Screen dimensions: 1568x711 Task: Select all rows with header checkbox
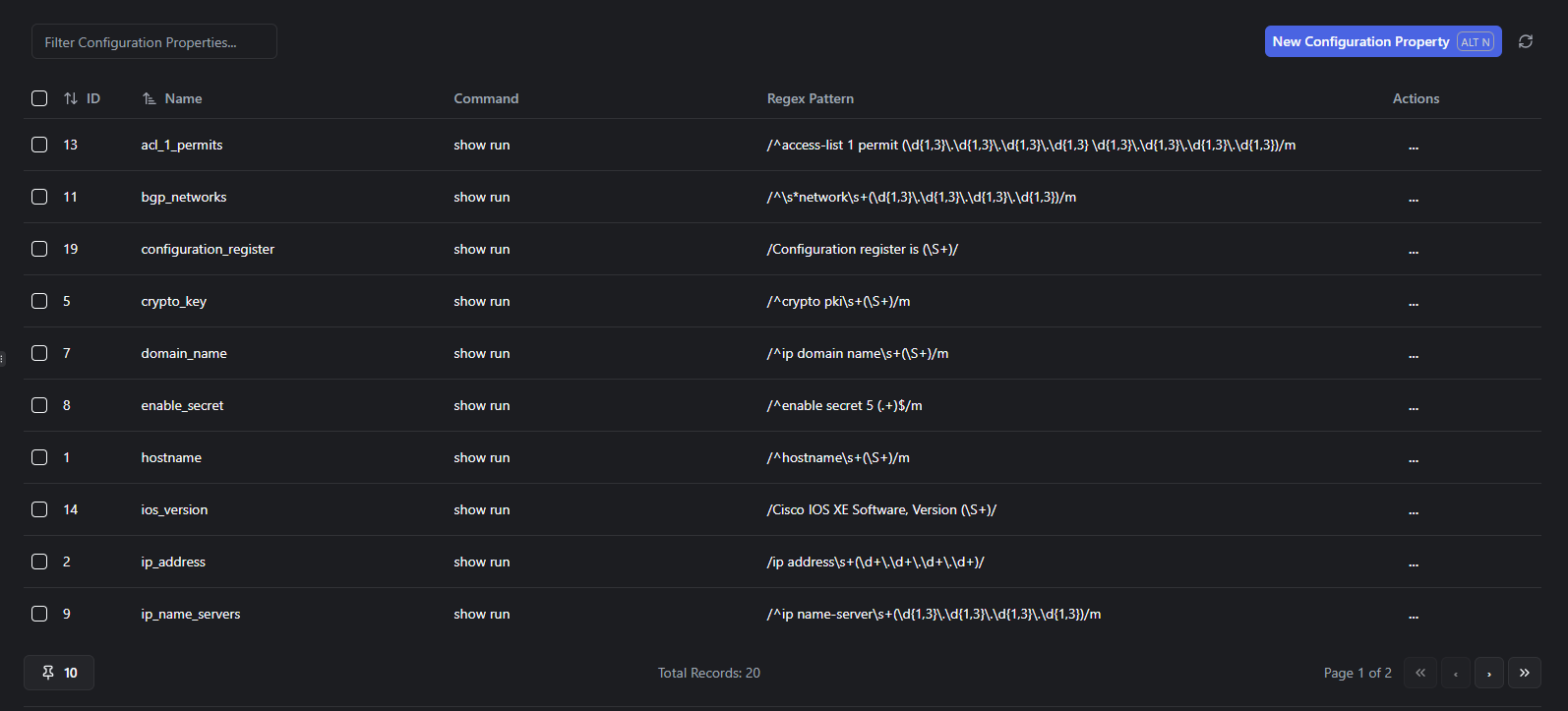[x=39, y=98]
